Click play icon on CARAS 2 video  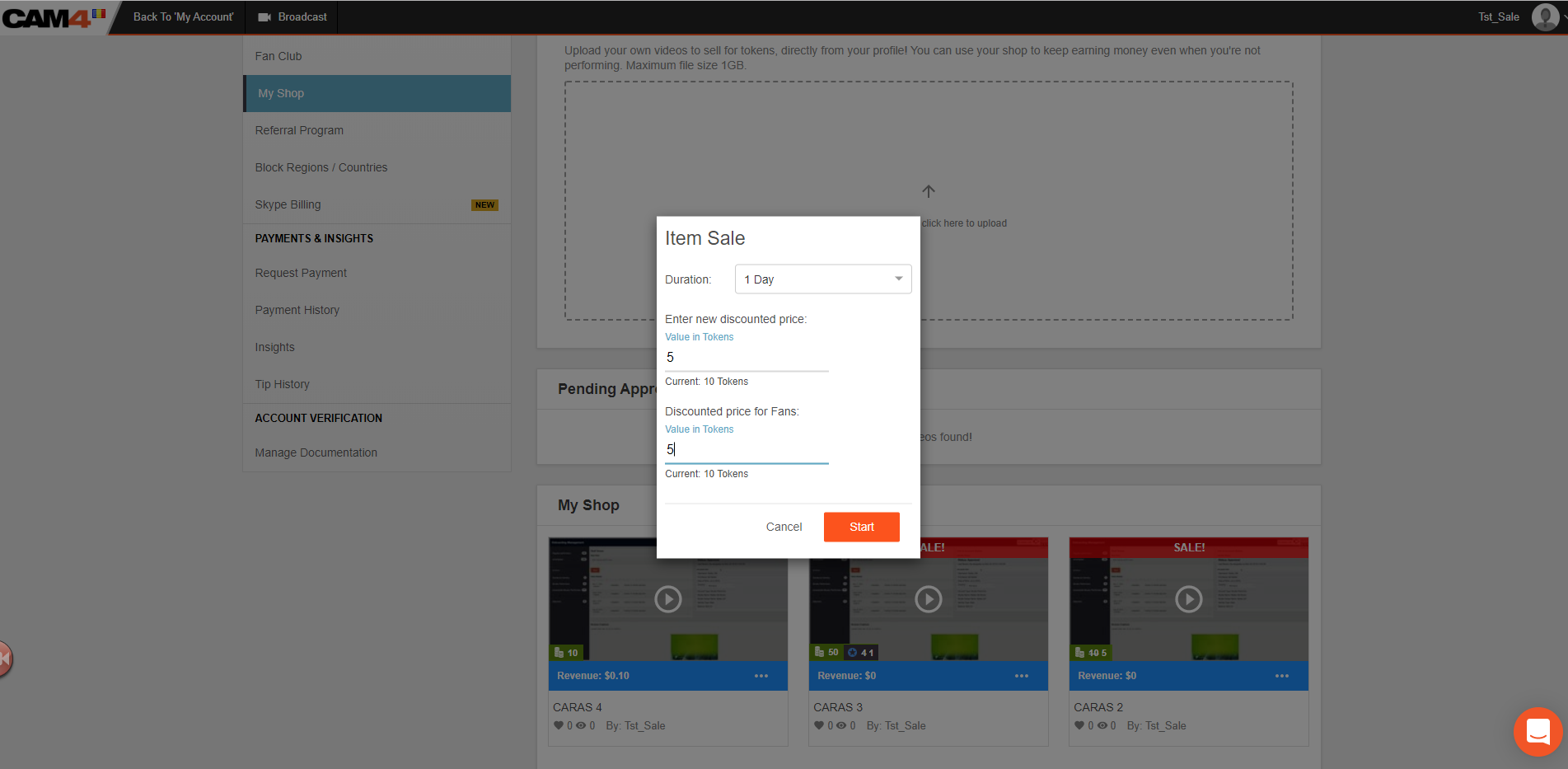1188,599
